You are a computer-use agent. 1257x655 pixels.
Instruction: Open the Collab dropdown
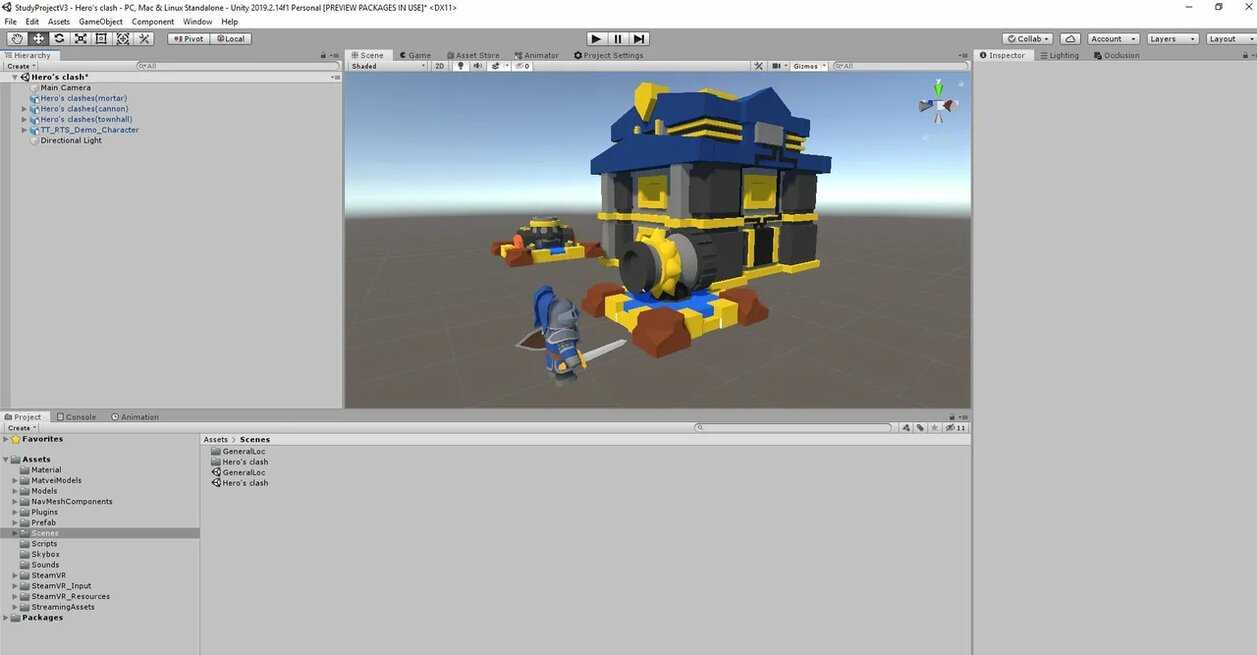(1028, 39)
